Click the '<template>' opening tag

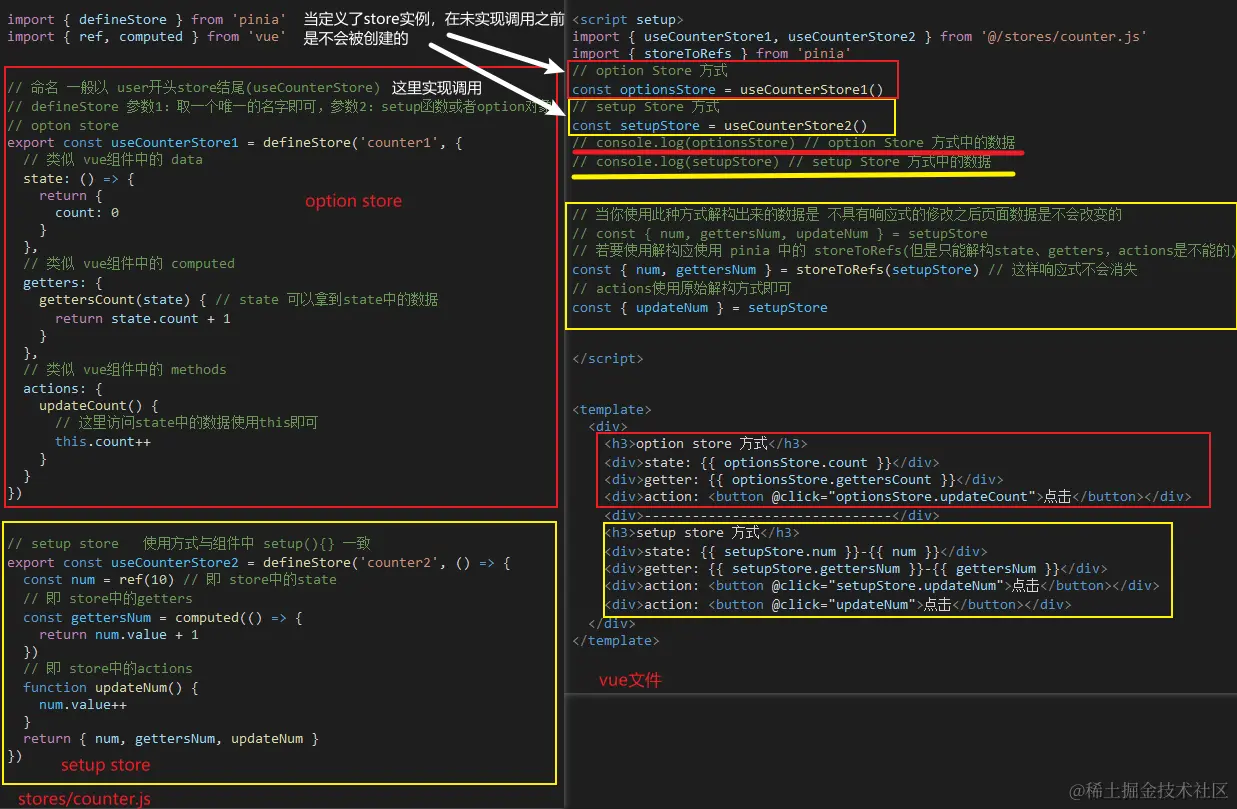tap(612, 410)
